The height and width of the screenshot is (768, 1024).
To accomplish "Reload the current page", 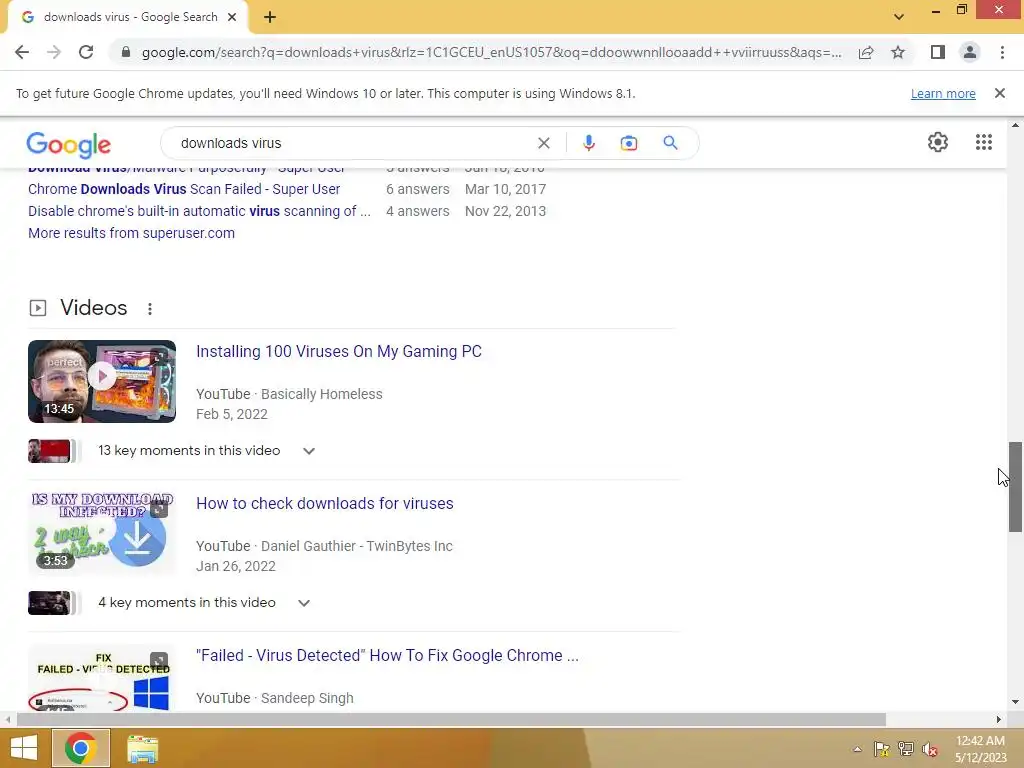I will click(x=86, y=52).
